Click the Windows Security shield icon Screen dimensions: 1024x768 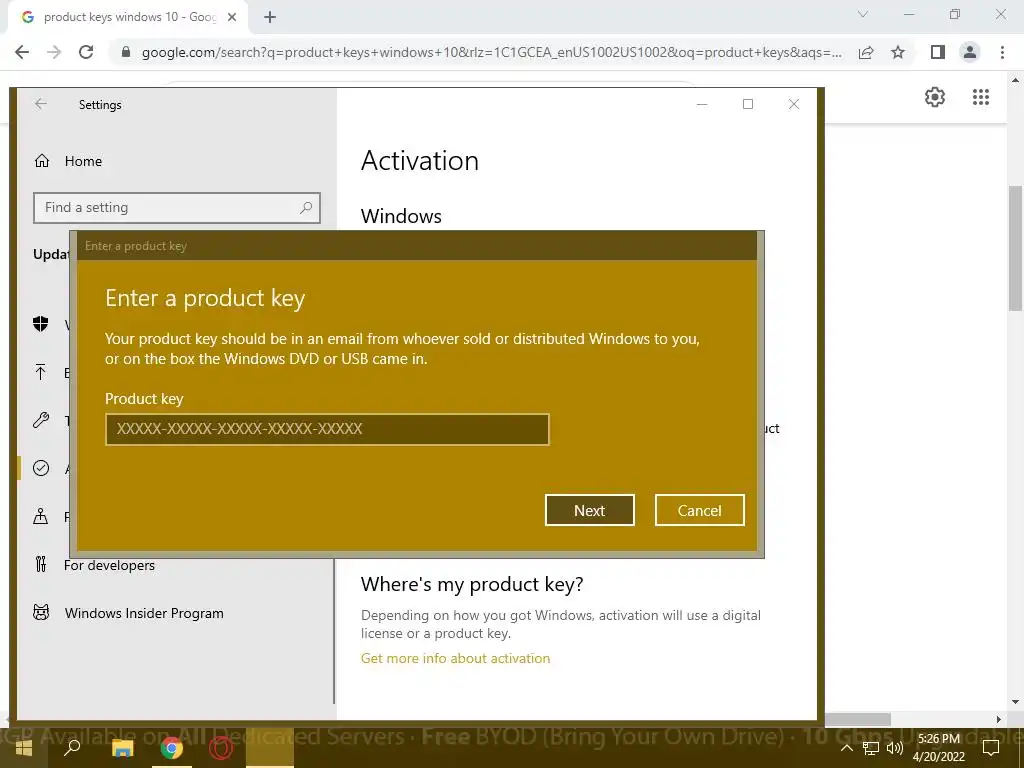41,324
